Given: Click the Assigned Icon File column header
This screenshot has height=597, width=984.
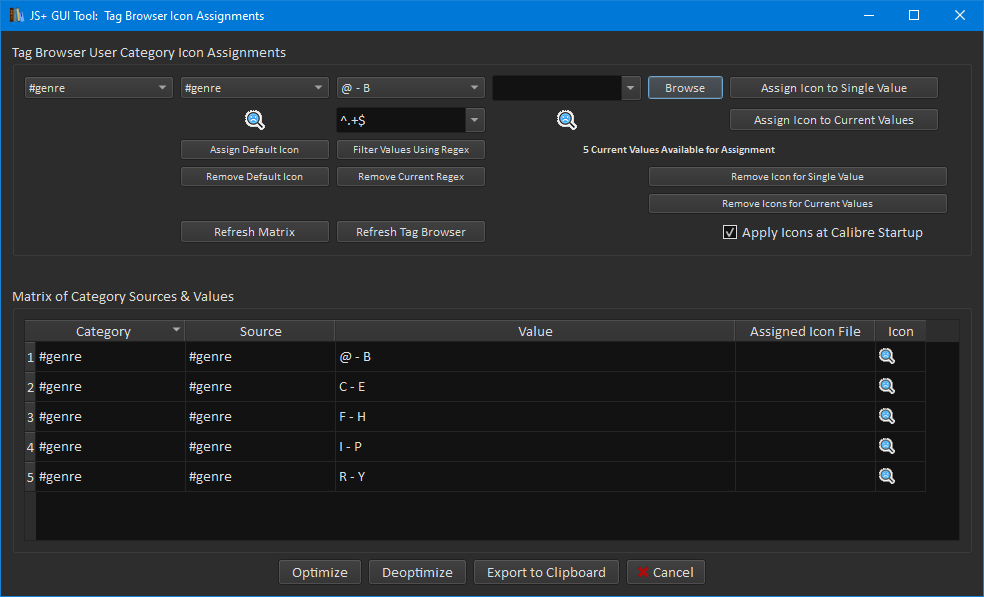Looking at the screenshot, I should 805,331.
